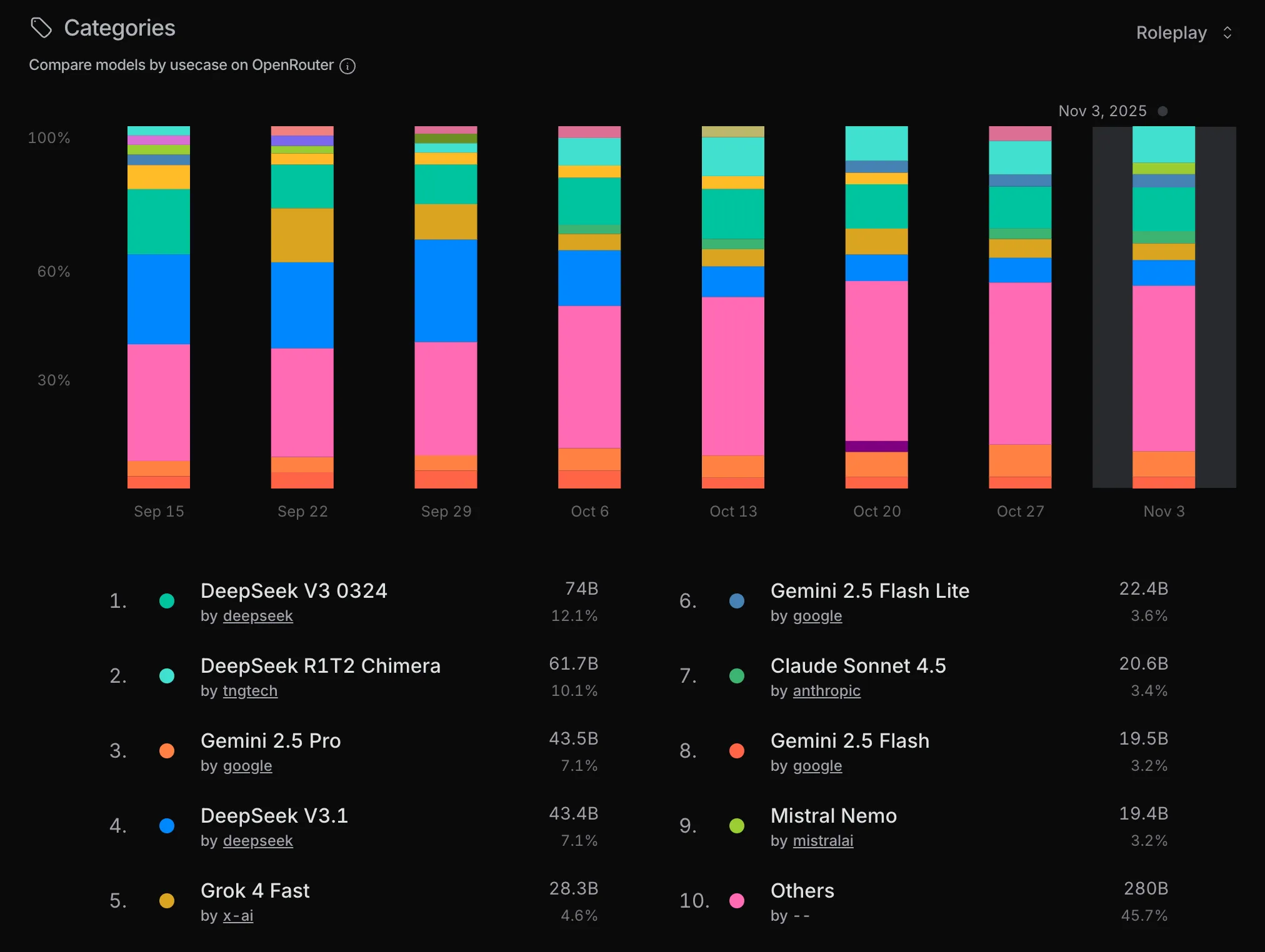
Task: Click the Categories tag icon
Action: coord(41,28)
